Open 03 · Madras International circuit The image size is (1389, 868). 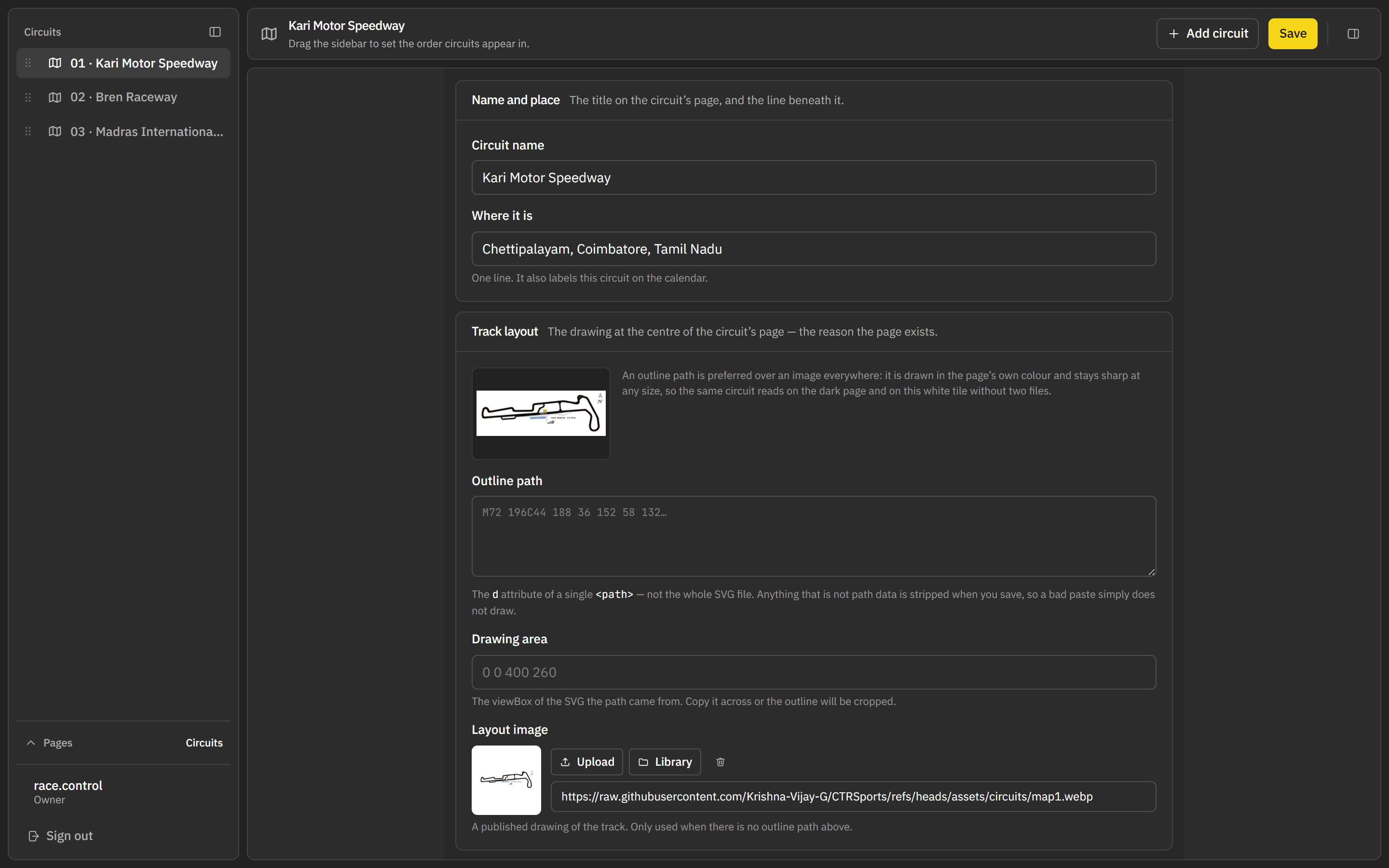click(x=123, y=132)
